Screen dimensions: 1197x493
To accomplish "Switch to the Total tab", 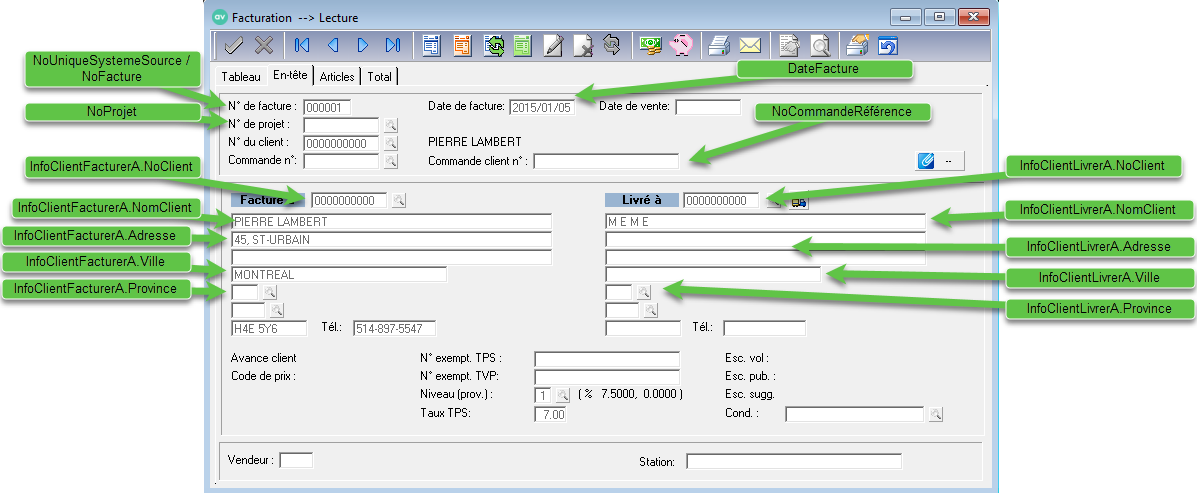I will [x=379, y=76].
